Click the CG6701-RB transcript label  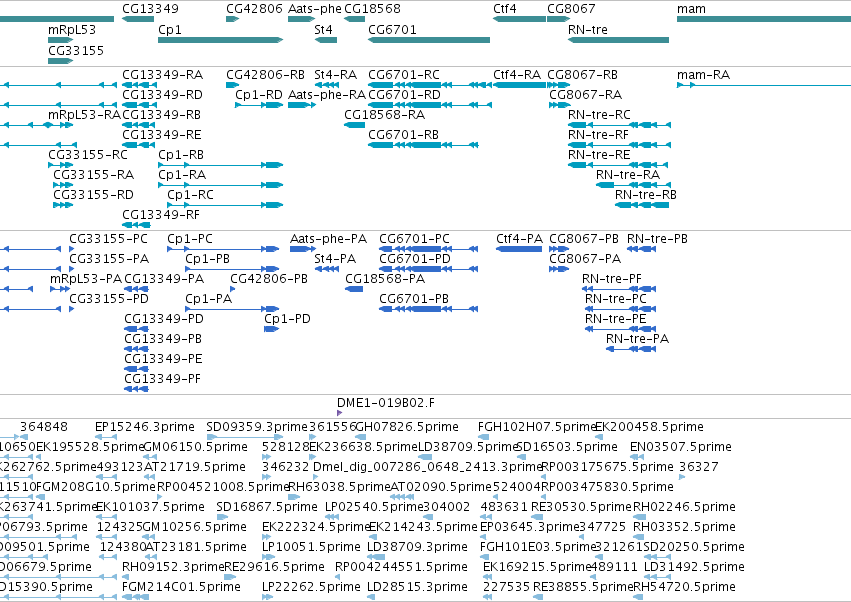pyautogui.click(x=403, y=135)
